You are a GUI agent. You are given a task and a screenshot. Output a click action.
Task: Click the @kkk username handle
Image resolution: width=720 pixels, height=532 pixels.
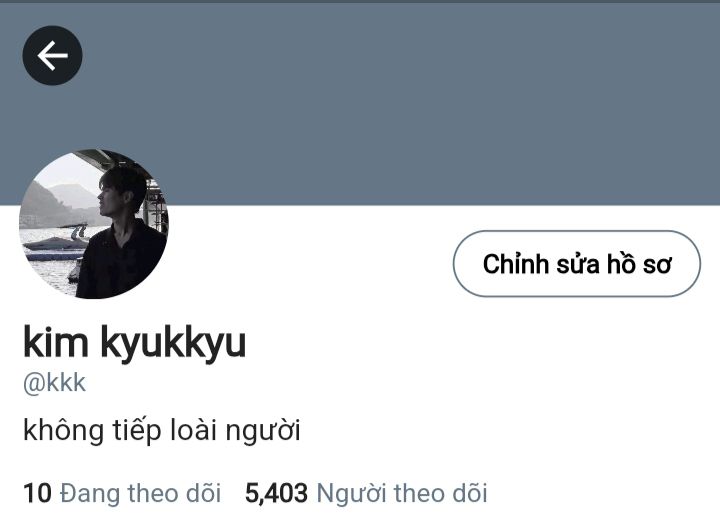pyautogui.click(x=54, y=383)
